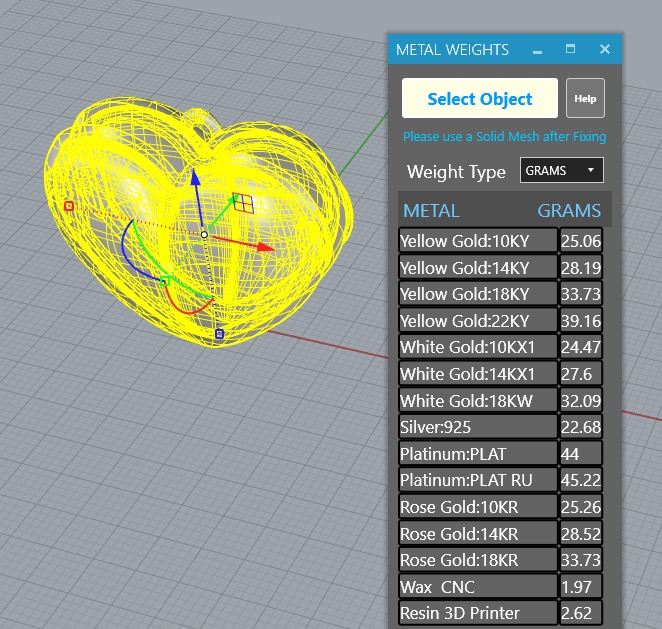Click the 'Please use a Solid Mesh after Fixing' note

point(505,137)
